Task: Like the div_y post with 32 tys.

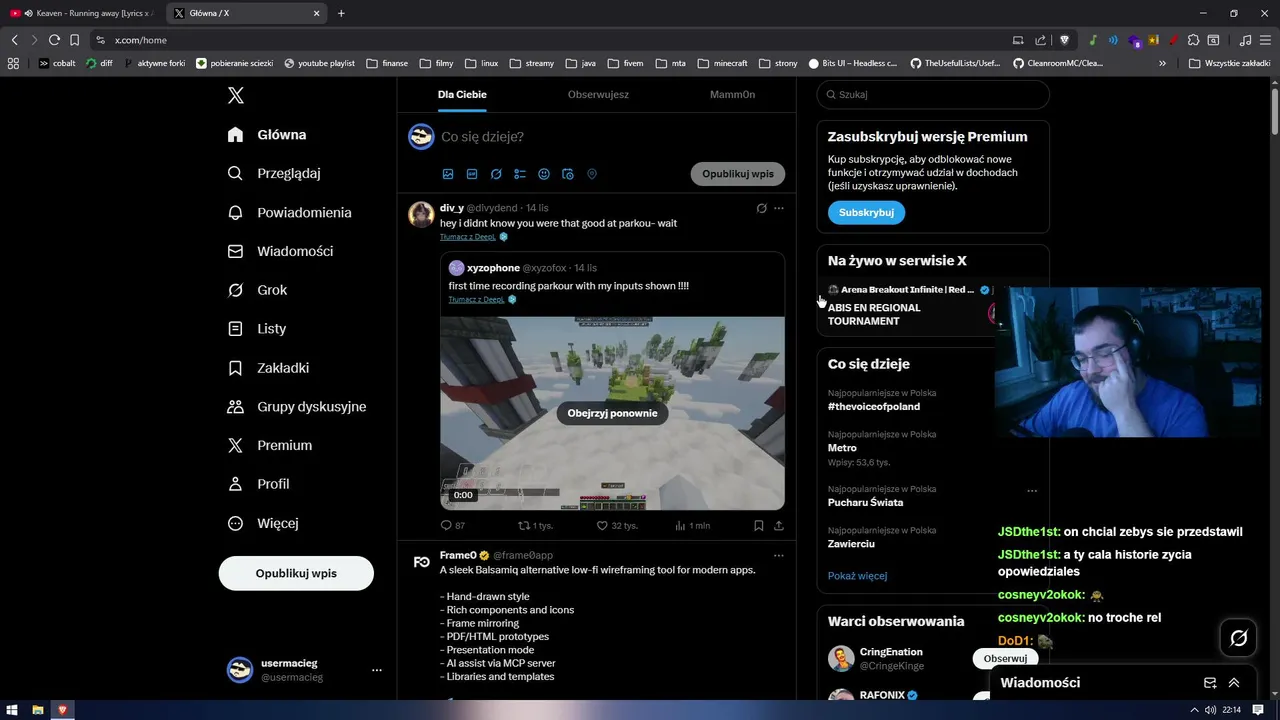Action: click(617, 525)
